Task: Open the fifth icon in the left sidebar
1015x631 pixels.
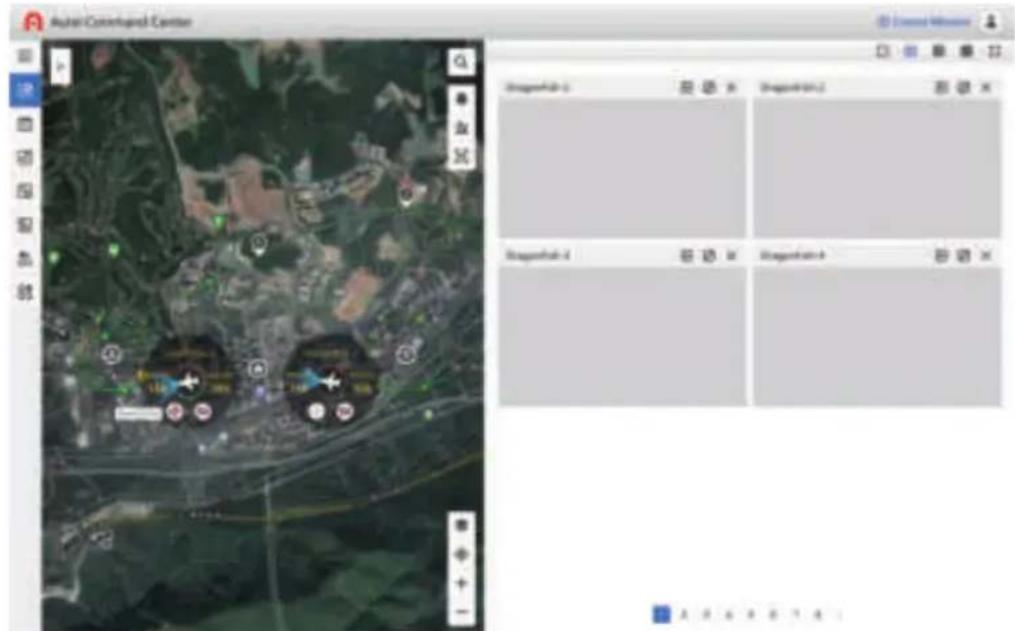Action: point(25,191)
